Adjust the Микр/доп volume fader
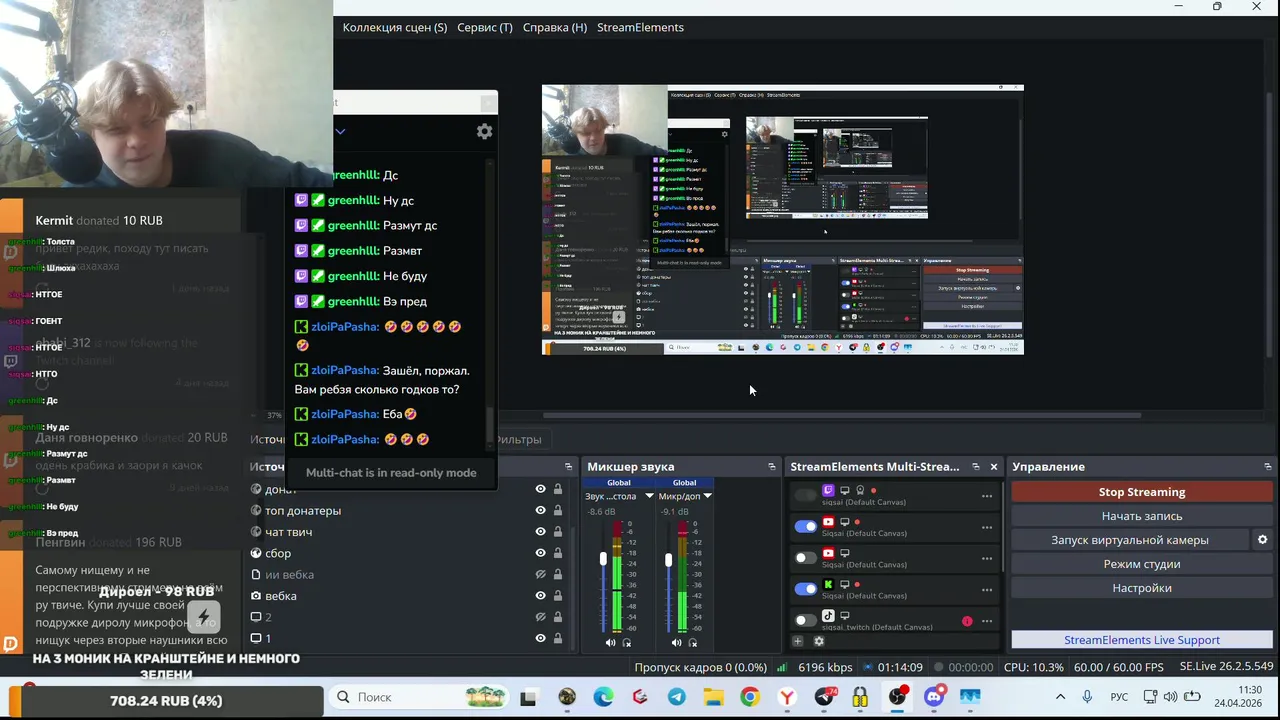 click(x=669, y=560)
